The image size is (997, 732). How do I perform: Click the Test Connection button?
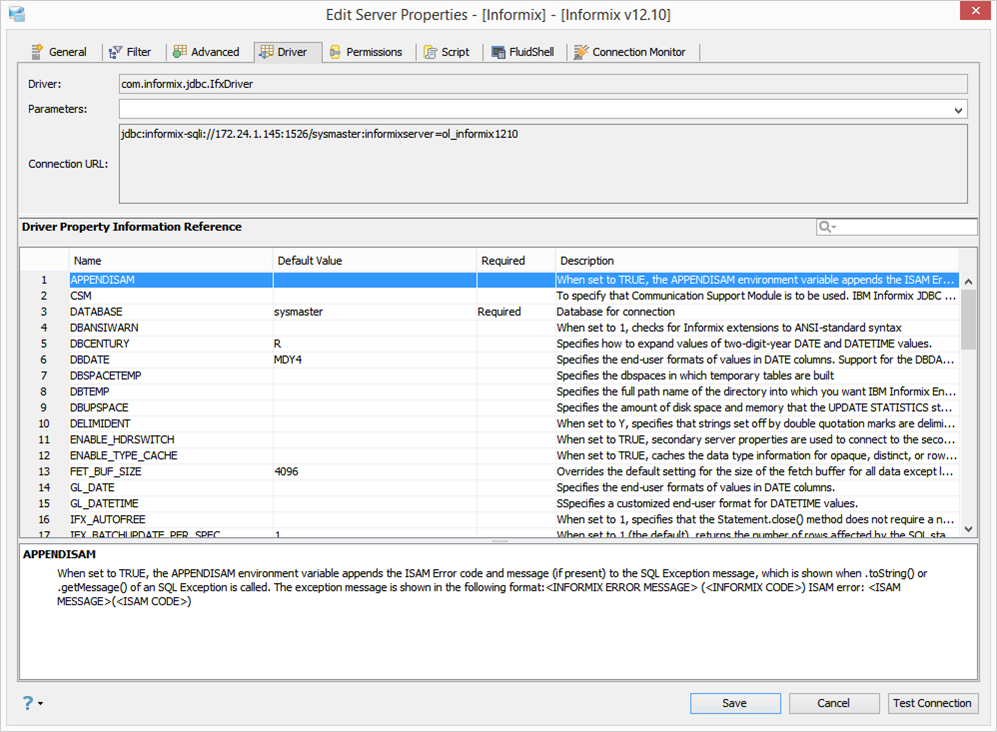point(932,703)
